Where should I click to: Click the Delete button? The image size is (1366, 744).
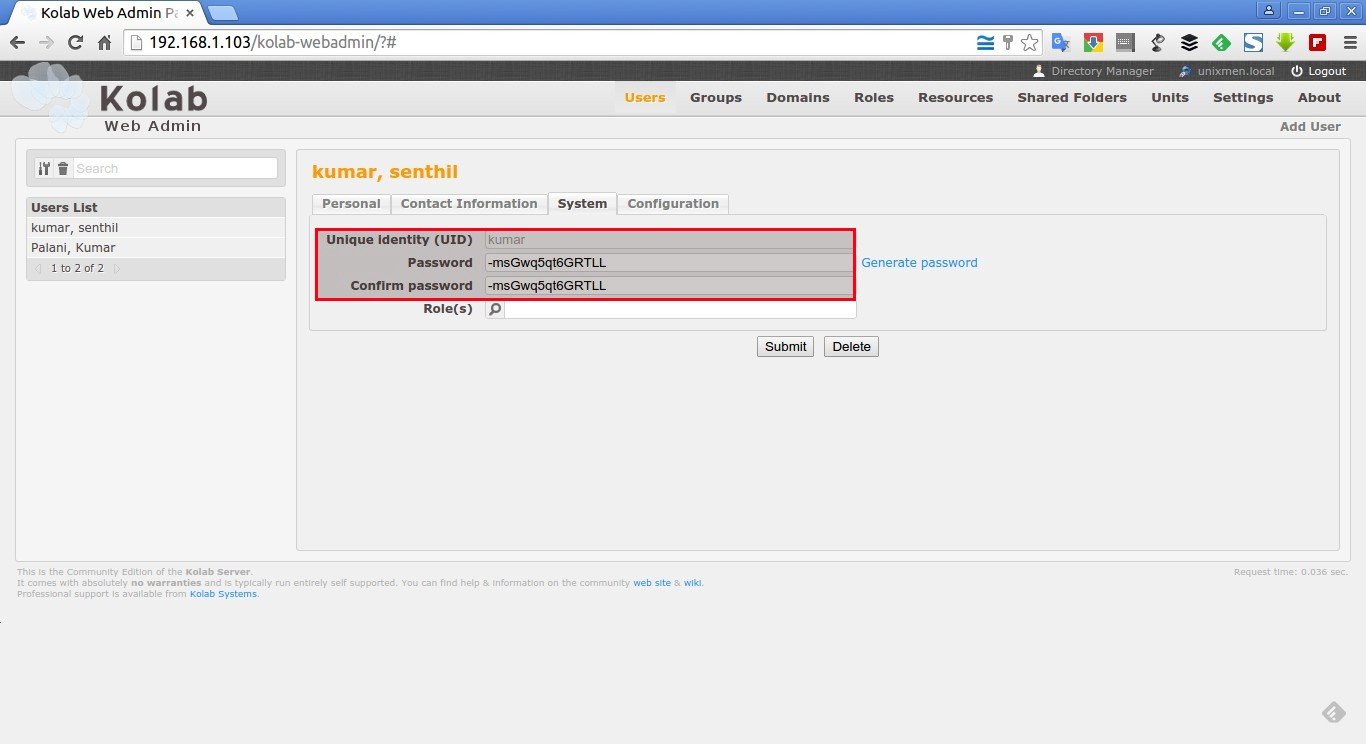click(851, 346)
